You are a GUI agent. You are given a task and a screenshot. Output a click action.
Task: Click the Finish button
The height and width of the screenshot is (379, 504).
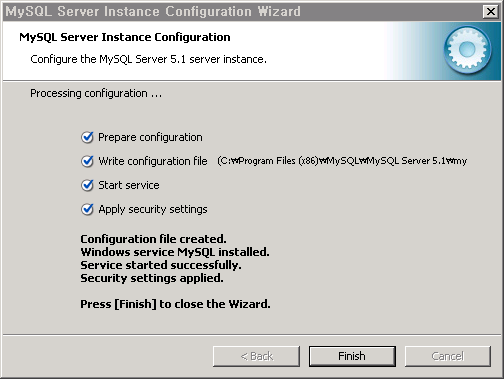pyautogui.click(x=352, y=356)
